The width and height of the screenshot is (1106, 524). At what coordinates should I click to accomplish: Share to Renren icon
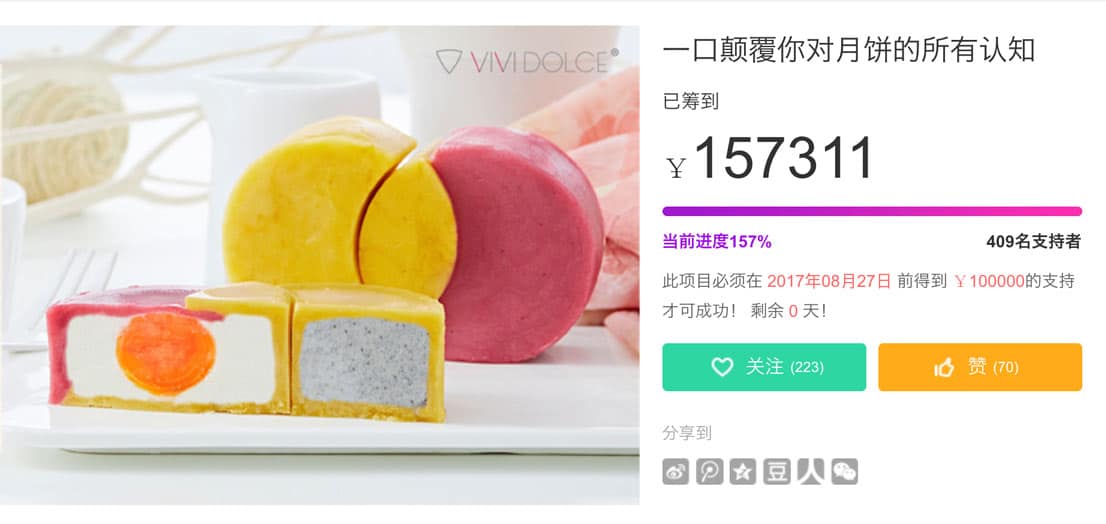(x=810, y=471)
